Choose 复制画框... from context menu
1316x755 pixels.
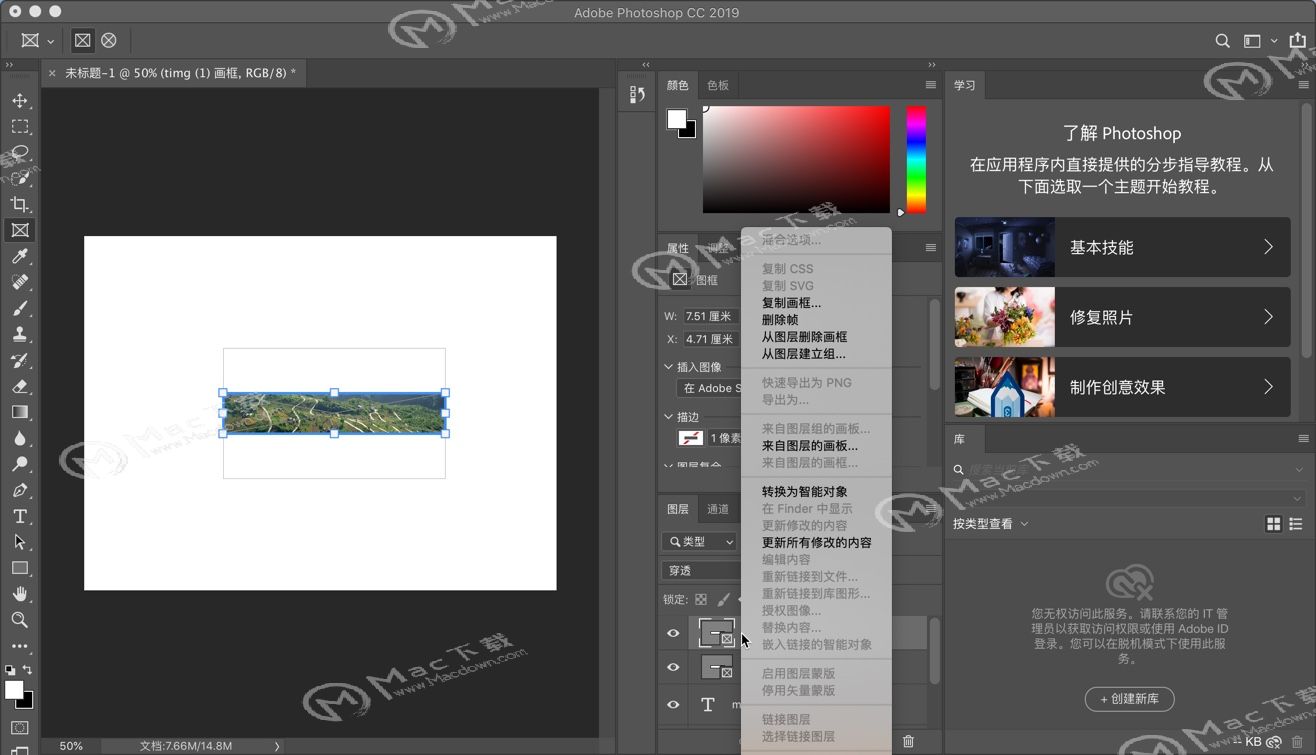pyautogui.click(x=791, y=303)
